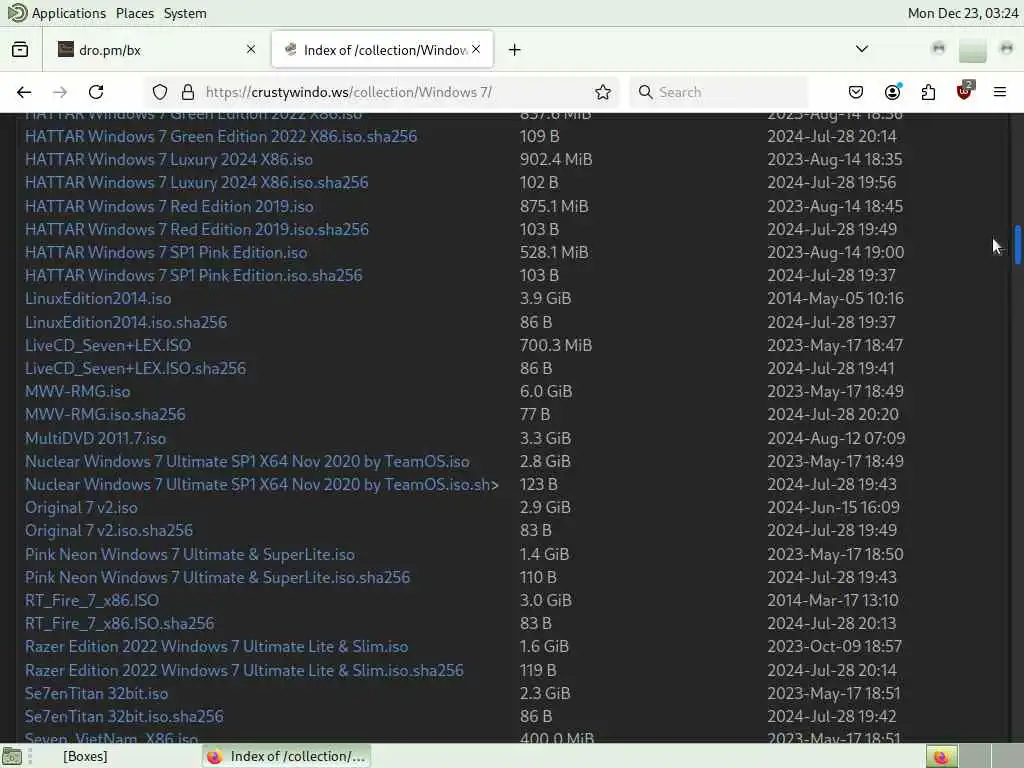Click the 700.3 MiB size value
This screenshot has height=768, width=1024.
pyautogui.click(x=556, y=345)
